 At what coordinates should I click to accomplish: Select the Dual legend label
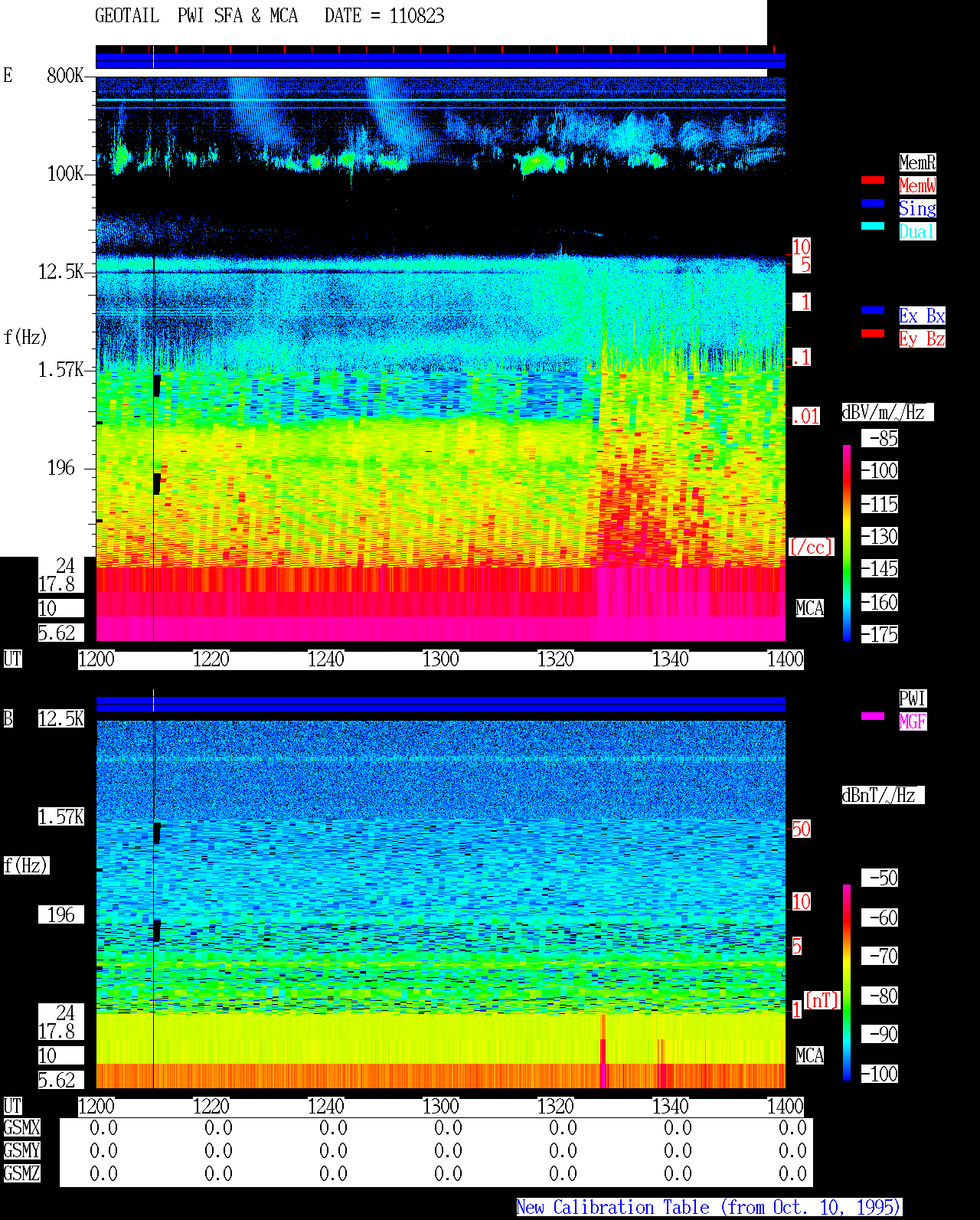coord(917,231)
